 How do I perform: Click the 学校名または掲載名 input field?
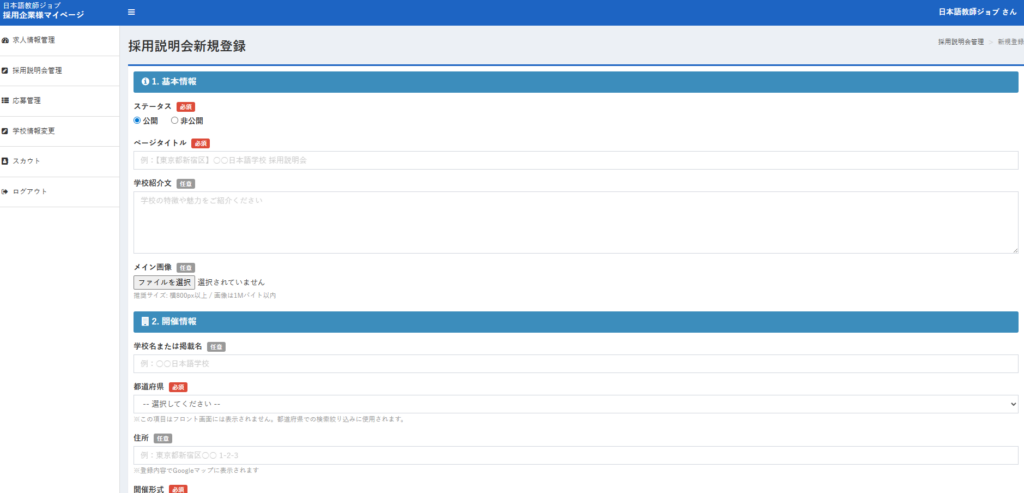tap(576, 364)
